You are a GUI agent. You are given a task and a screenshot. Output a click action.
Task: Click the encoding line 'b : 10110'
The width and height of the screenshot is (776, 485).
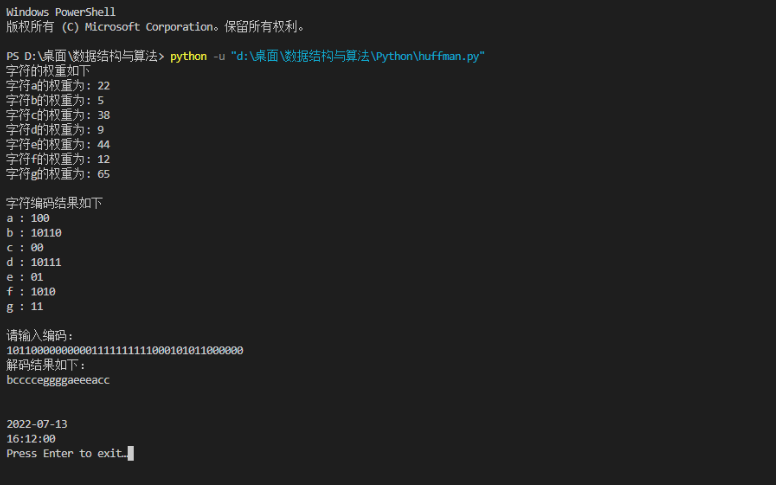tap(34, 233)
